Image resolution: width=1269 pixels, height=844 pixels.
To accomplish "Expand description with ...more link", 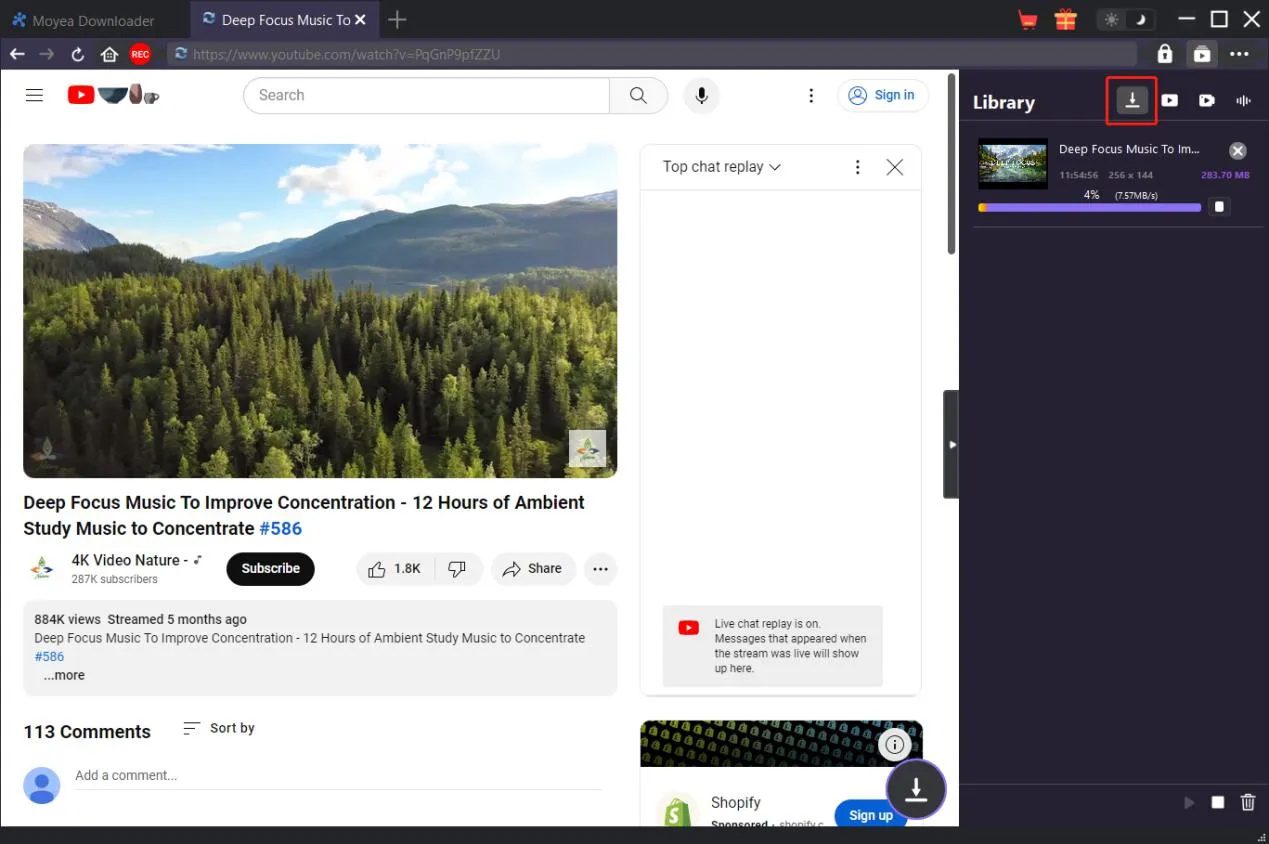I will pyautogui.click(x=64, y=675).
